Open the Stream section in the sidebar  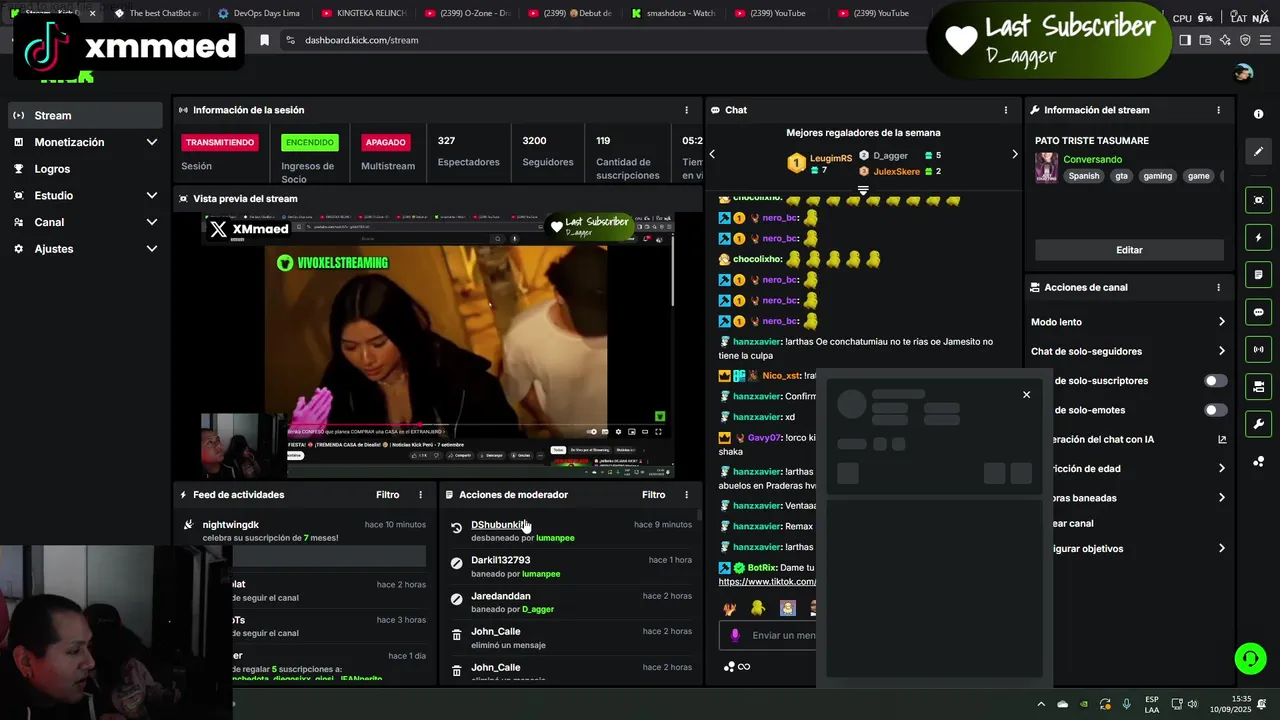85,115
